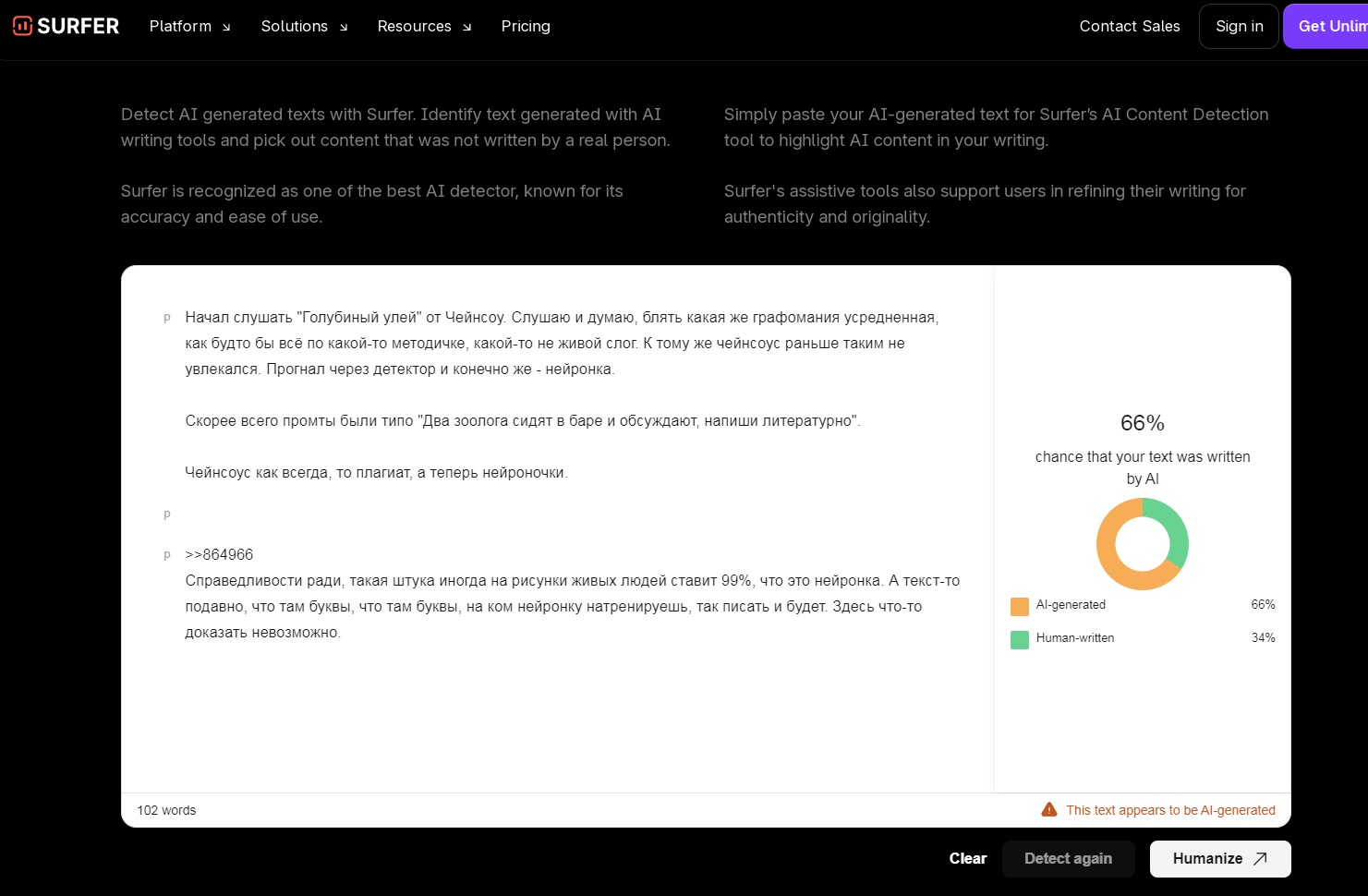Expand the Resources dropdown menu

point(424,26)
